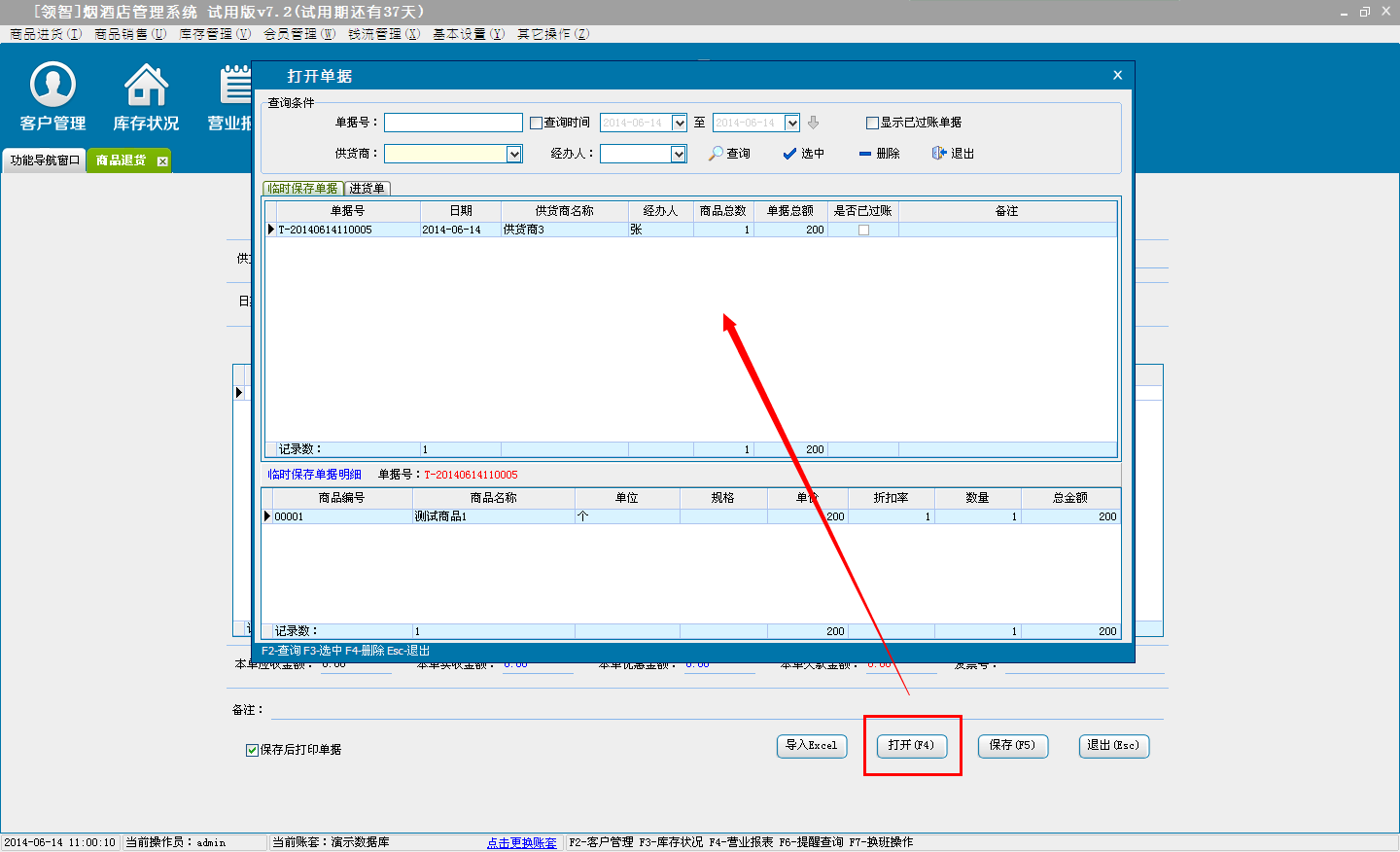Expand the 经办人 dropdown list
1400x852 pixels.
pos(679,154)
